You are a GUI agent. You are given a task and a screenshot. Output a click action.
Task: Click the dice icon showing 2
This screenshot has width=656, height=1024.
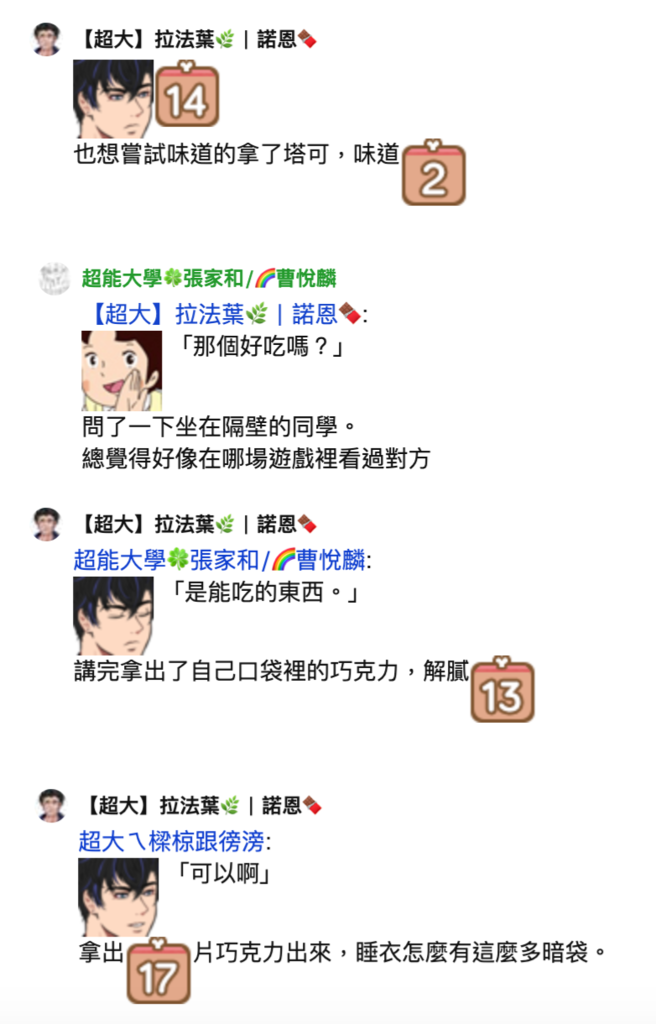click(x=433, y=173)
